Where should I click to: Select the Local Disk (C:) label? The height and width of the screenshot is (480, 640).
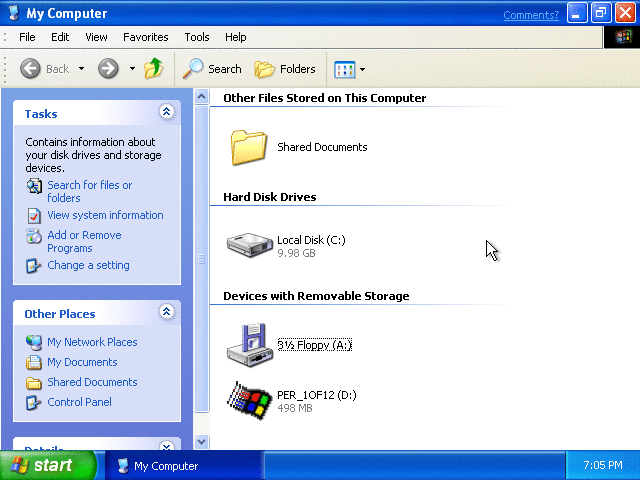tap(311, 240)
